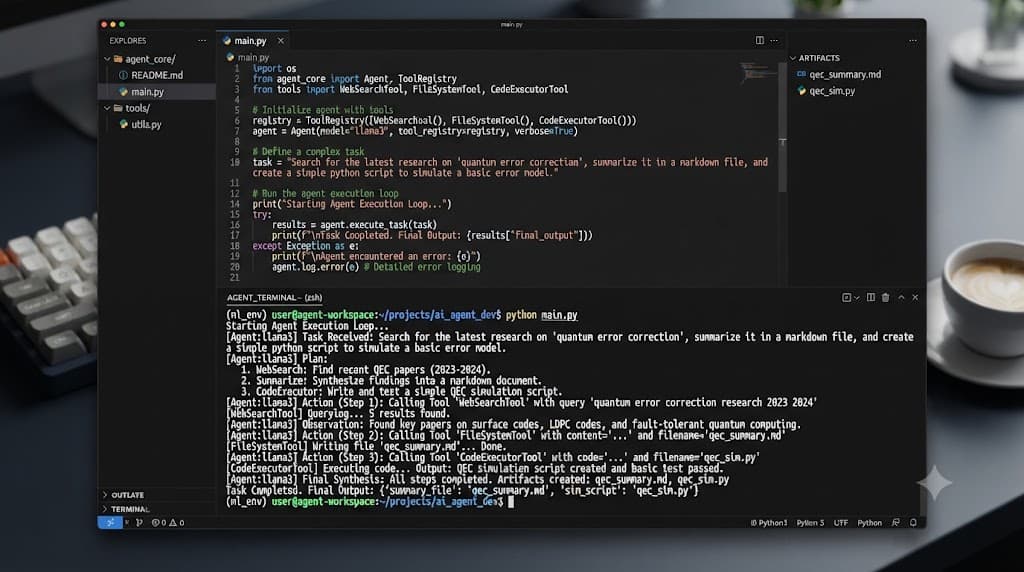This screenshot has height=572, width=1024.
Task: Open the terminal launch profile icon
Action: point(846,297)
